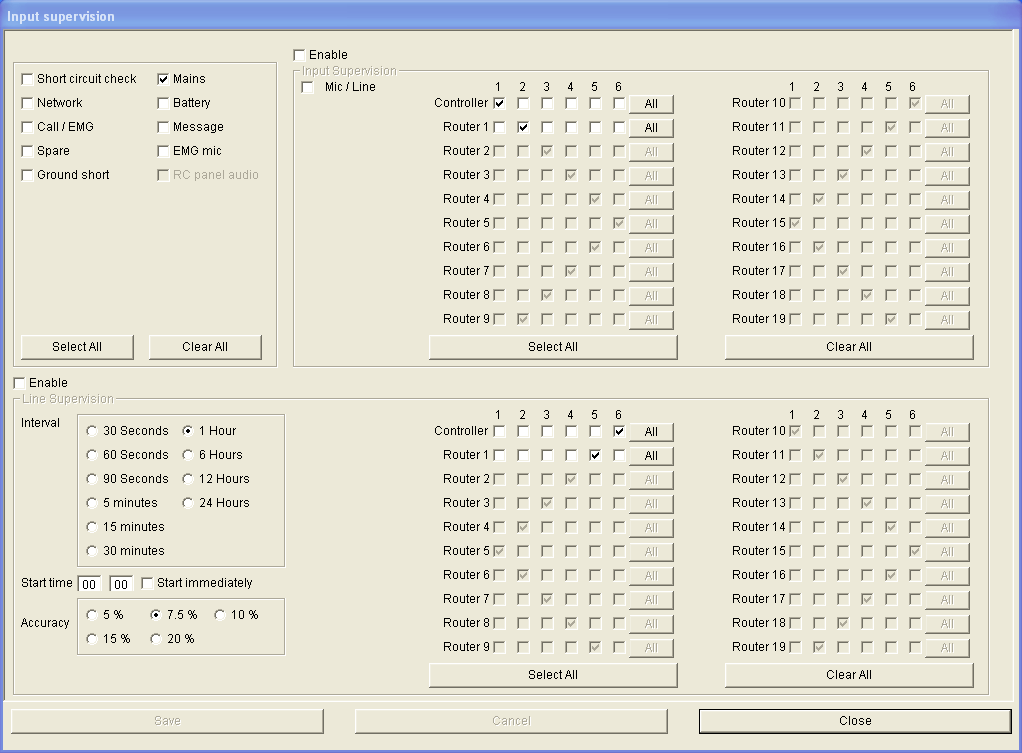Uncheck Controller line 6 in Line Supervision
The image size is (1022, 753).
619,431
